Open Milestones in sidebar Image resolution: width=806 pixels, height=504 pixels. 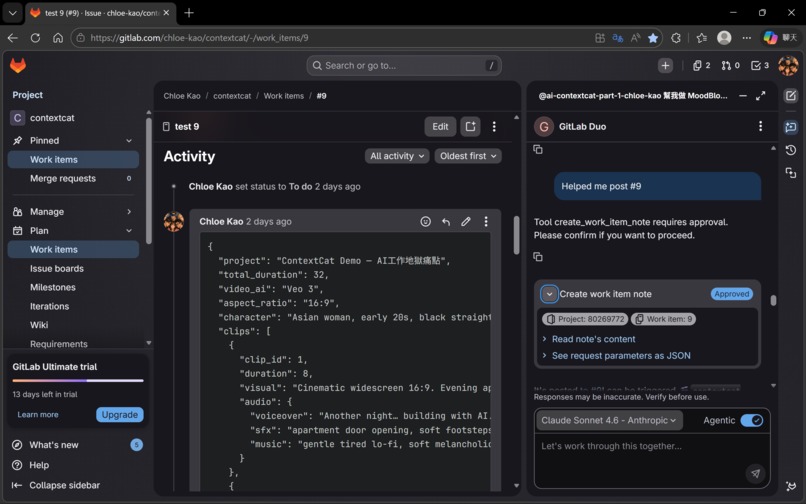(x=73, y=287)
